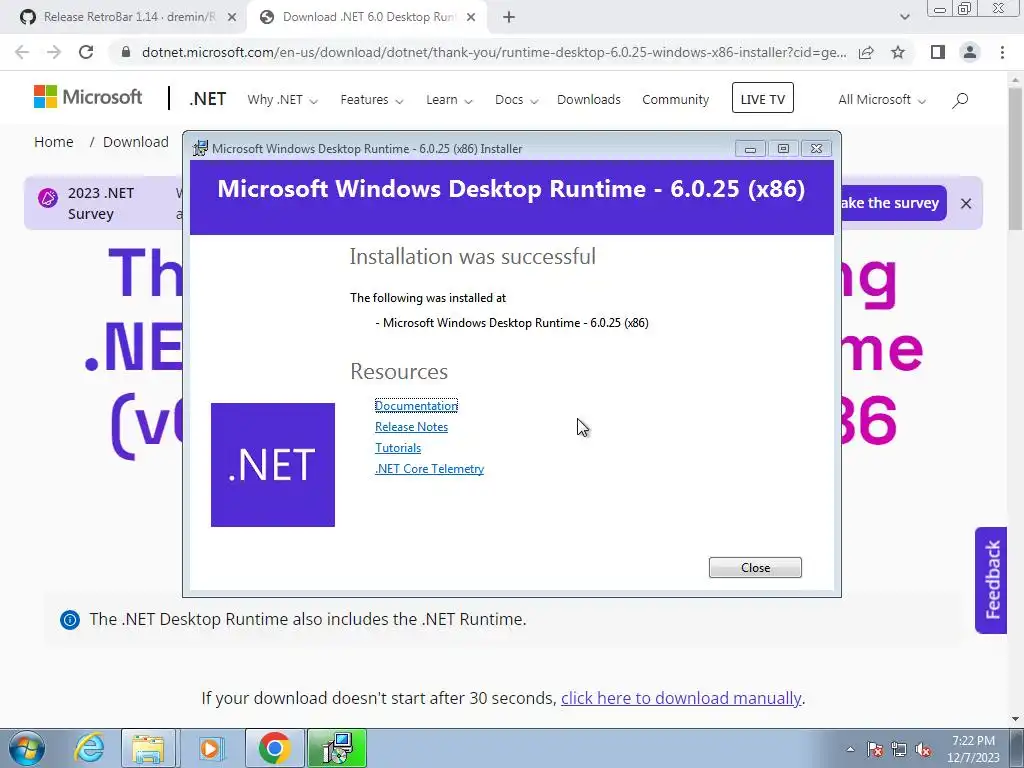Go to Home breadcrumb
1024x768 pixels.
54,142
